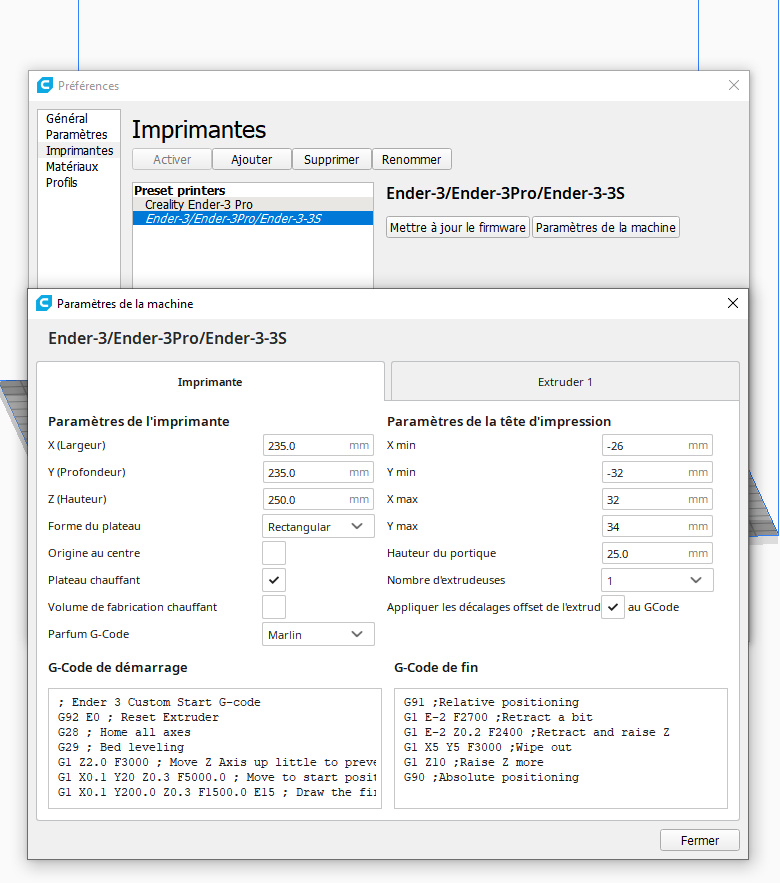Select Creality Ender-3 Pro in printer list
Screen dimensions: 780x883
tap(253, 204)
